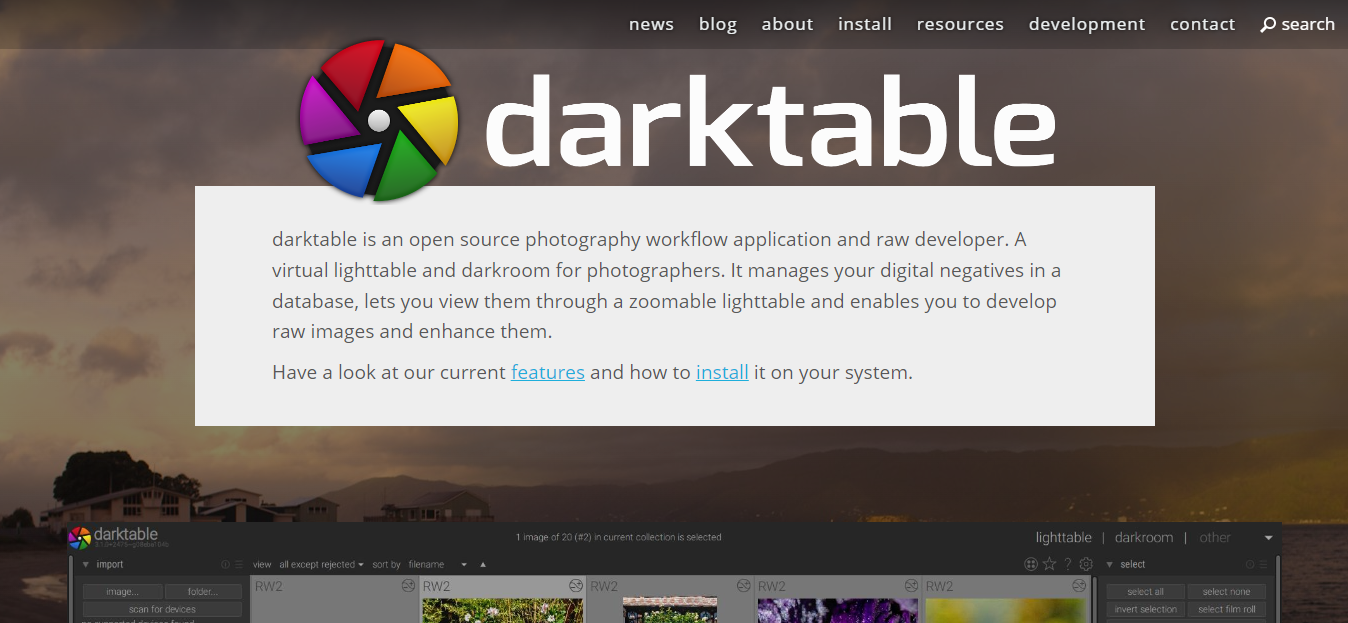
Task: Click the select film roll button
Action: 1226,609
